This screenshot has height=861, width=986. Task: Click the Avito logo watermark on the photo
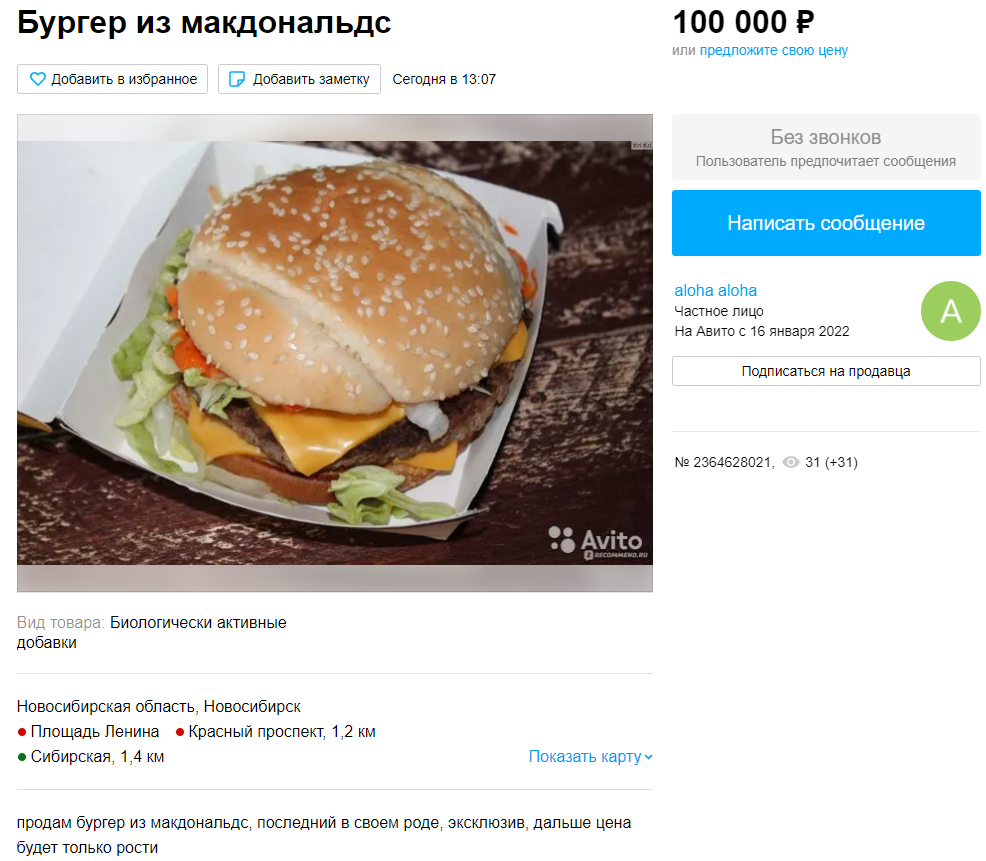595,542
